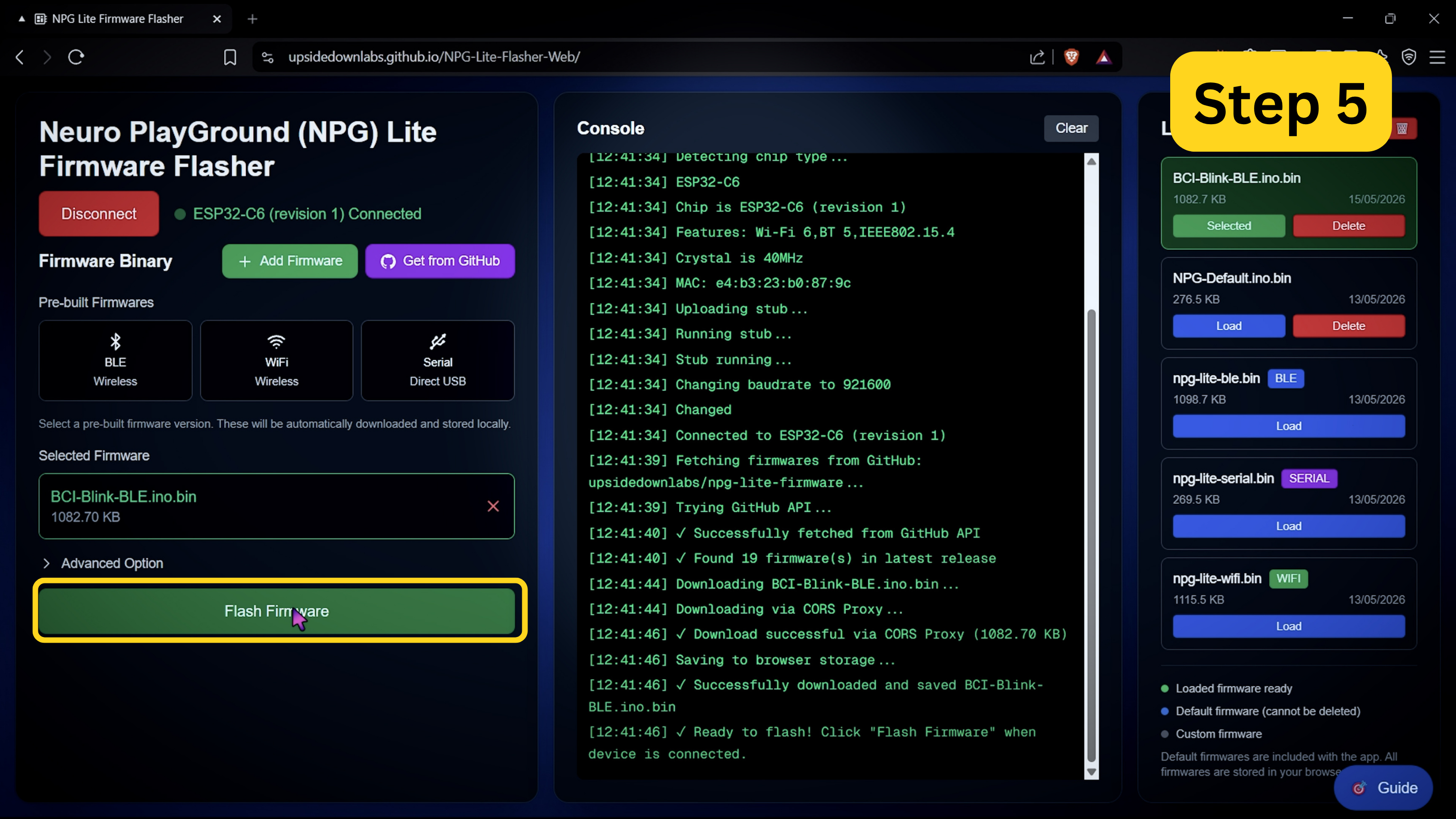
Task: Click 'Custom firmware' legend entry
Action: (x=1211, y=734)
